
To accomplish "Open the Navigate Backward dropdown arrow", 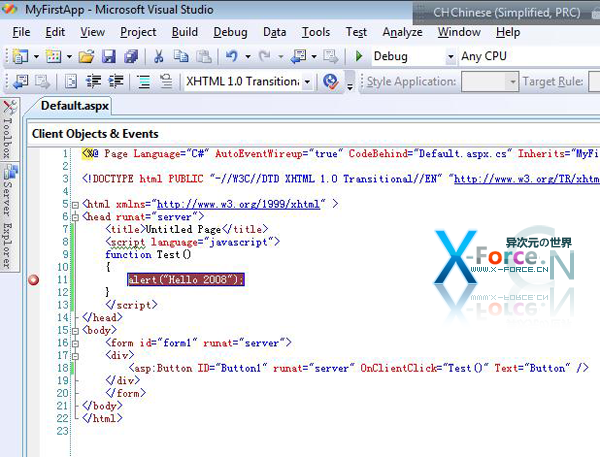I will pos(314,57).
